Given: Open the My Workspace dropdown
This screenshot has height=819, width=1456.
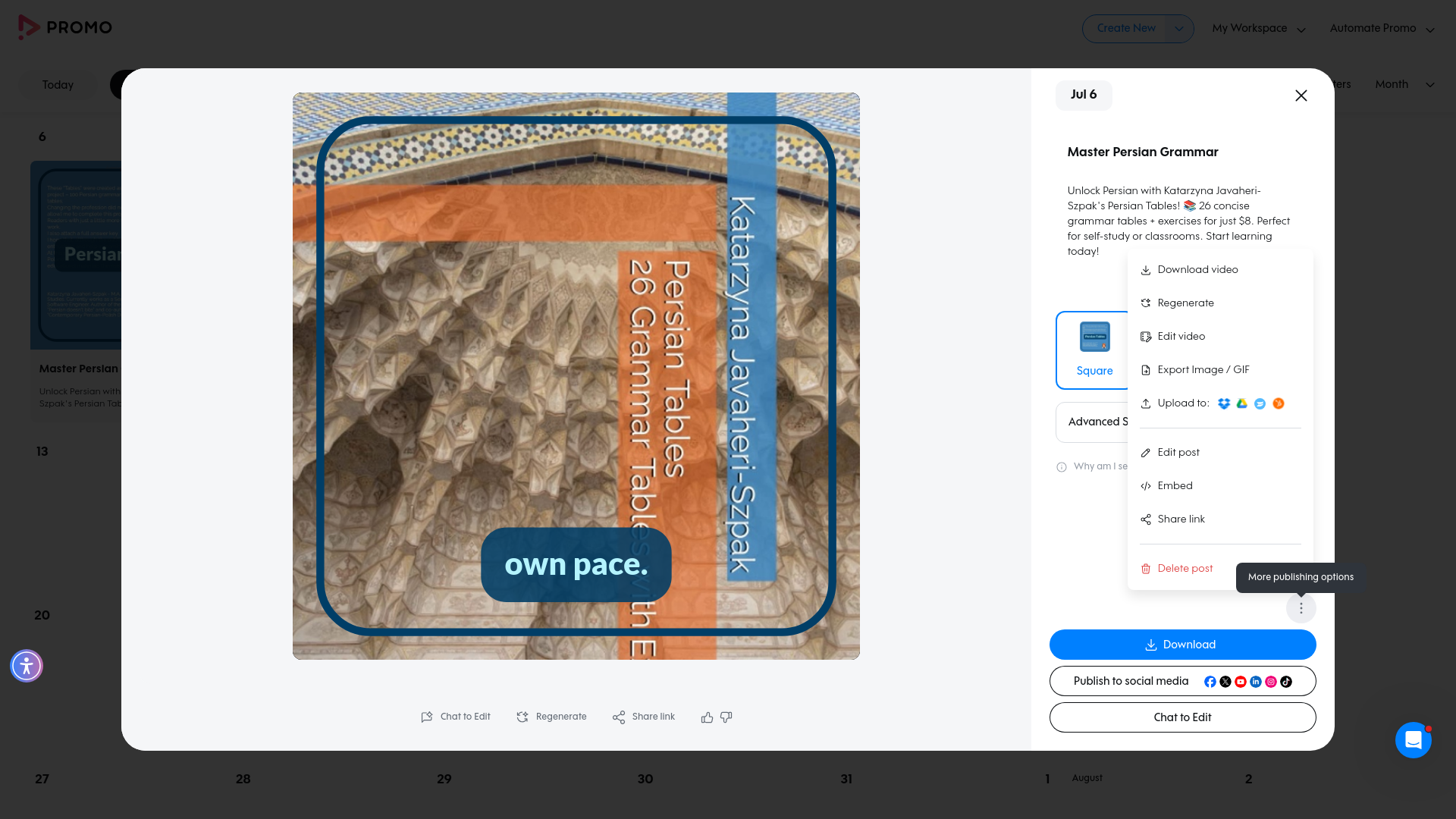Looking at the screenshot, I should coord(1259,29).
